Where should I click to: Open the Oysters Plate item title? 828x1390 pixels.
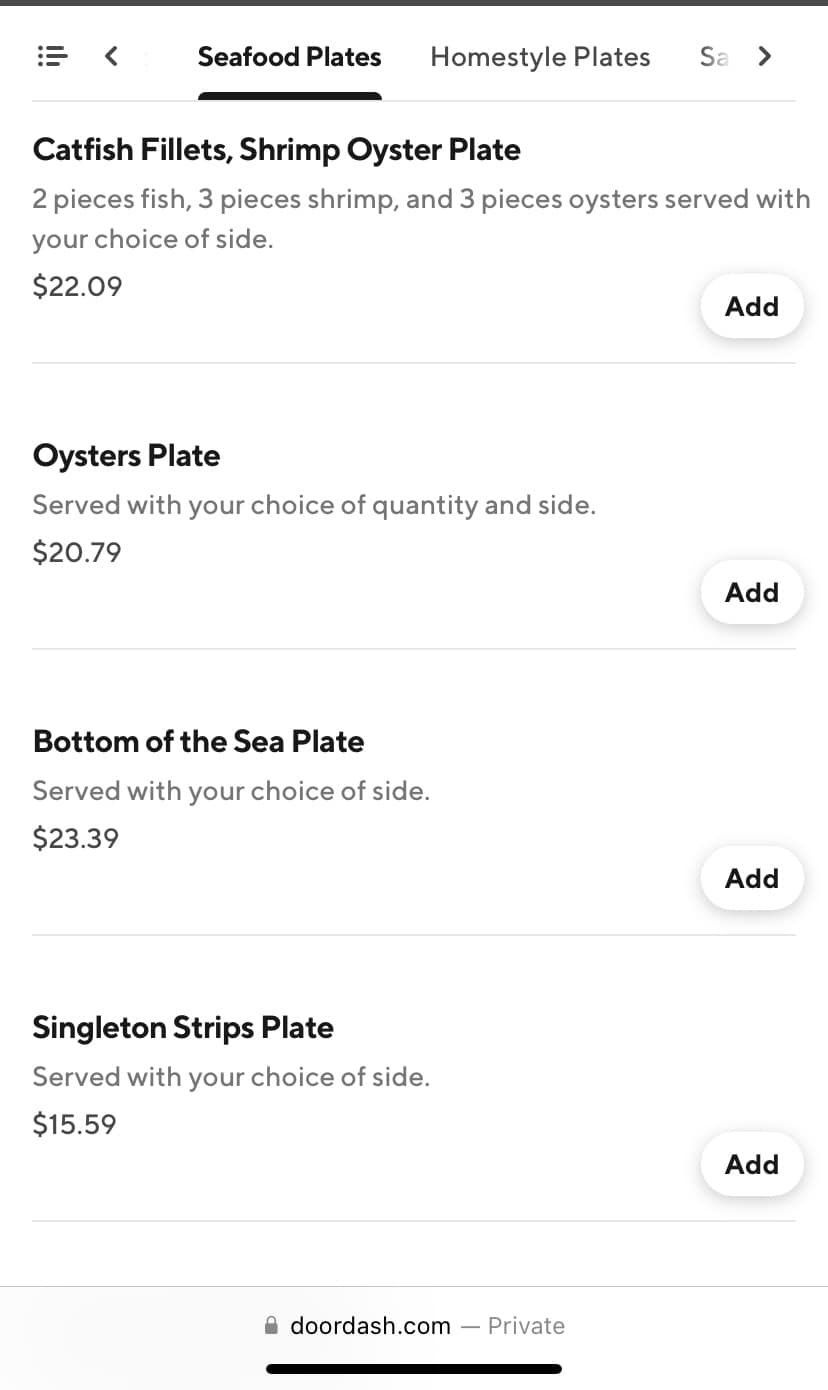tap(126, 456)
